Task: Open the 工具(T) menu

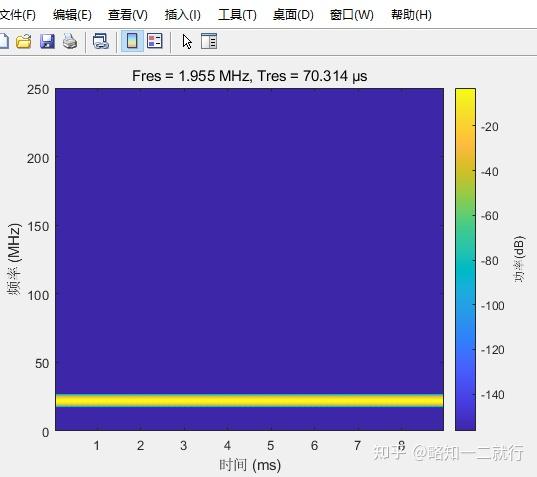Action: [x=237, y=15]
